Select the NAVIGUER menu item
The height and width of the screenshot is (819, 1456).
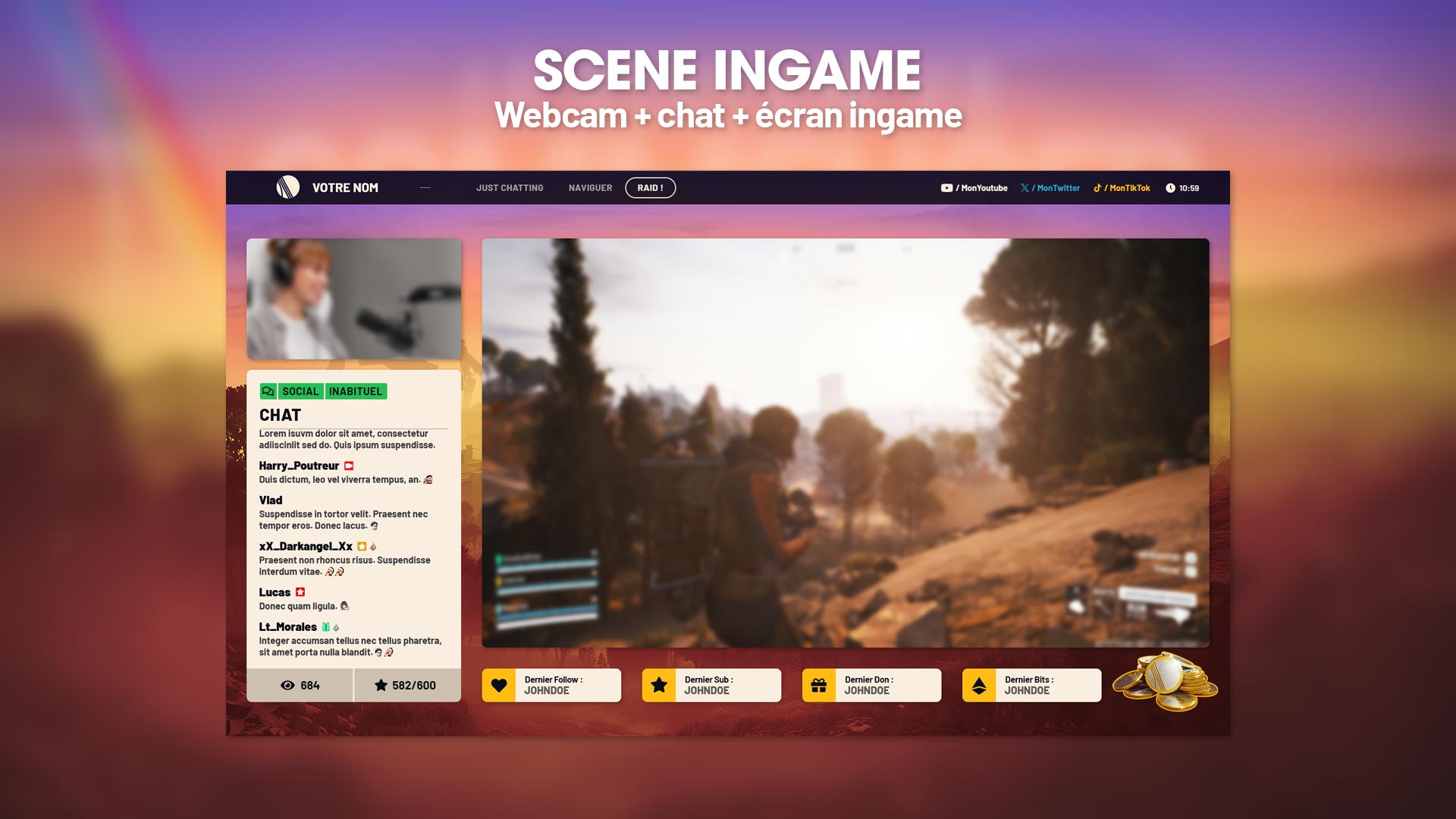(x=590, y=188)
